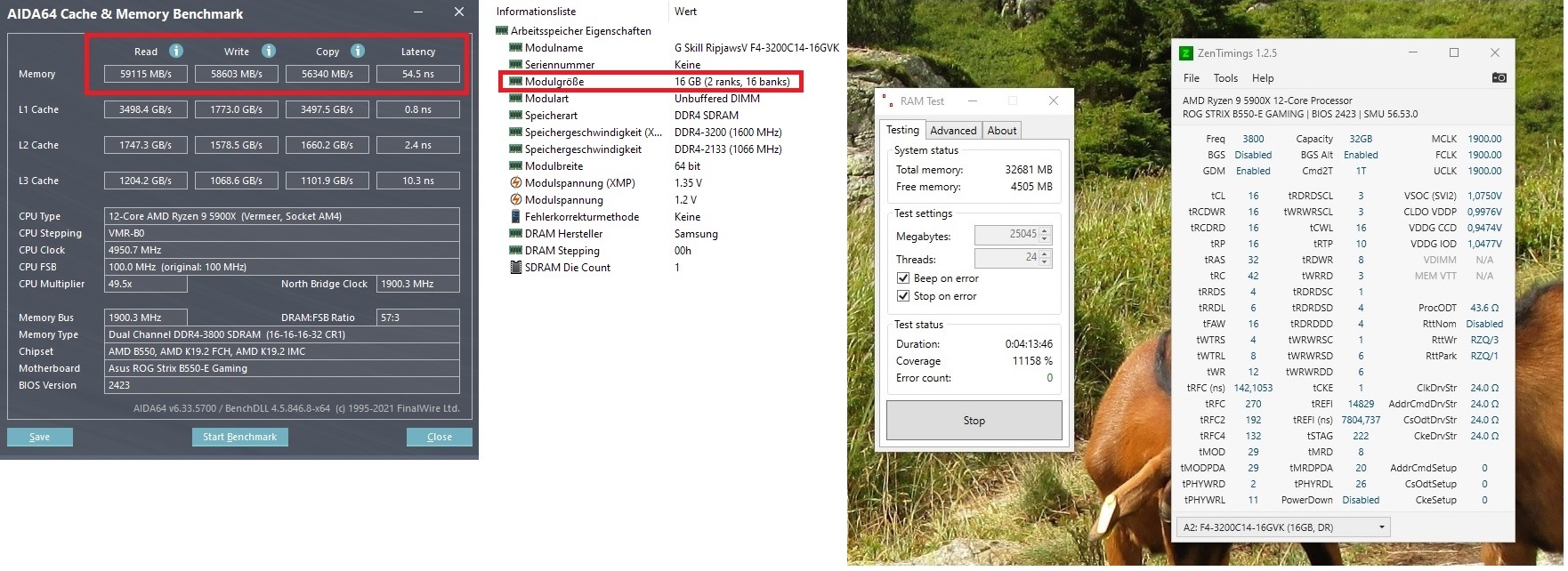Switch to the Testing tab in RAM Test
This screenshot has width=1568, height=571.
[902, 130]
